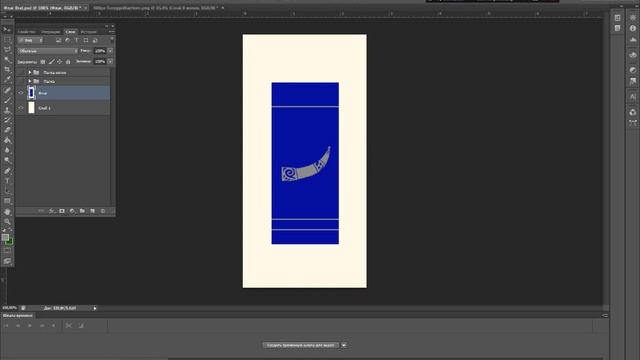Create a new layer icon
This screenshot has height=360, width=640.
[x=93, y=211]
